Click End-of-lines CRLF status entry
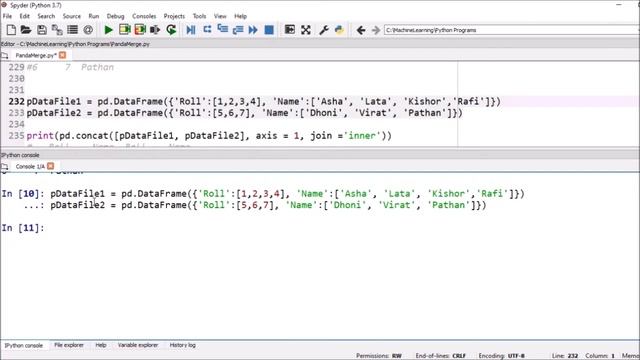Viewport: 640px width, 360px height. 440,356
